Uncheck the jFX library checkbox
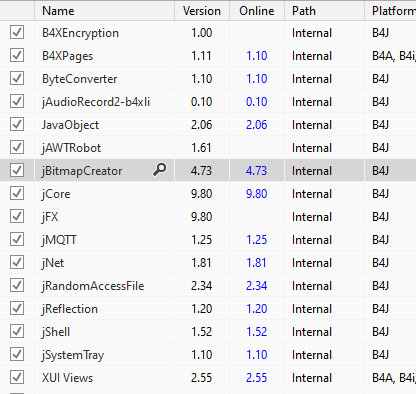The image size is (416, 394). (17, 216)
